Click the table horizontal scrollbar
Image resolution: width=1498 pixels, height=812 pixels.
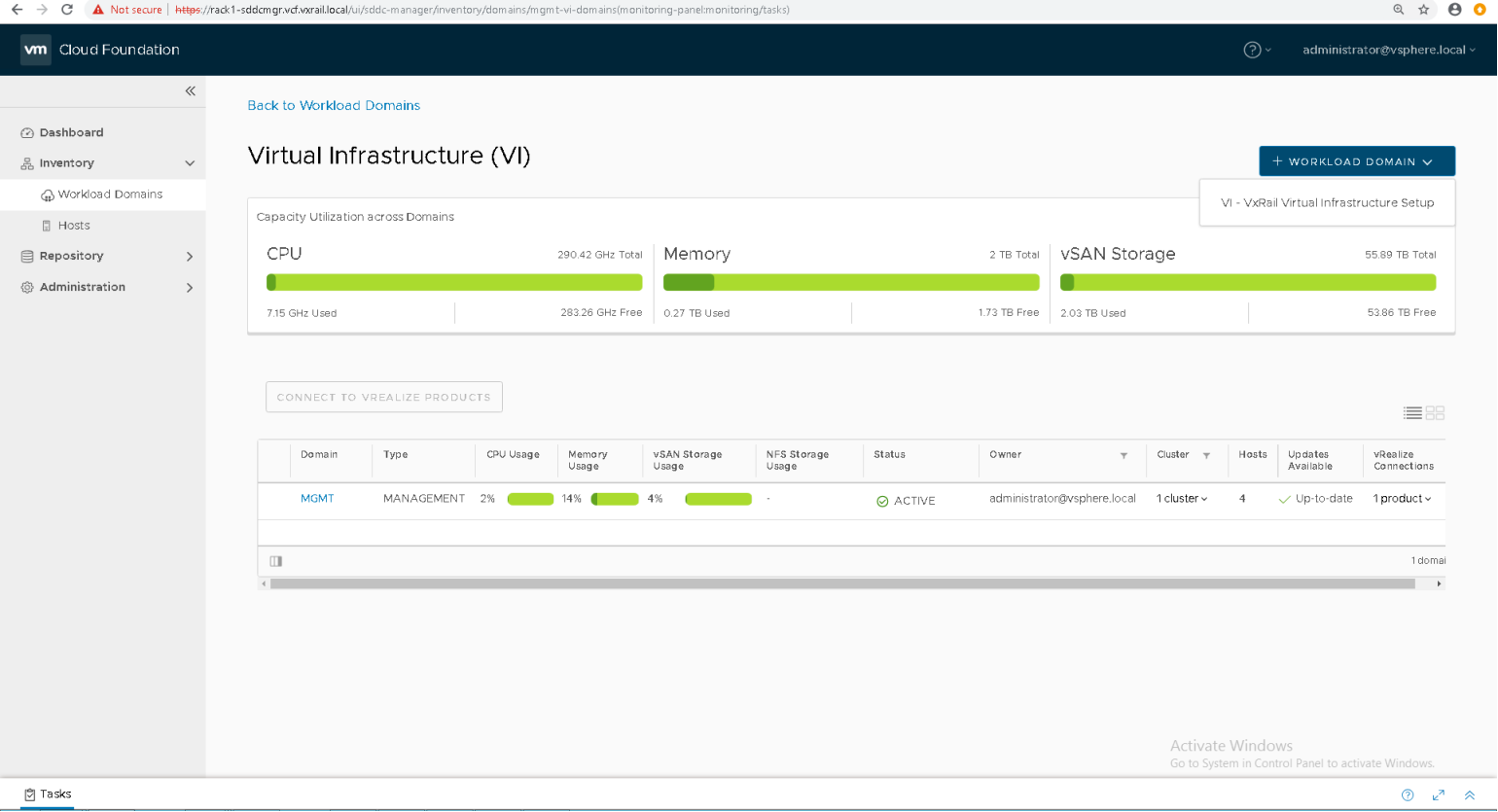[842, 584]
